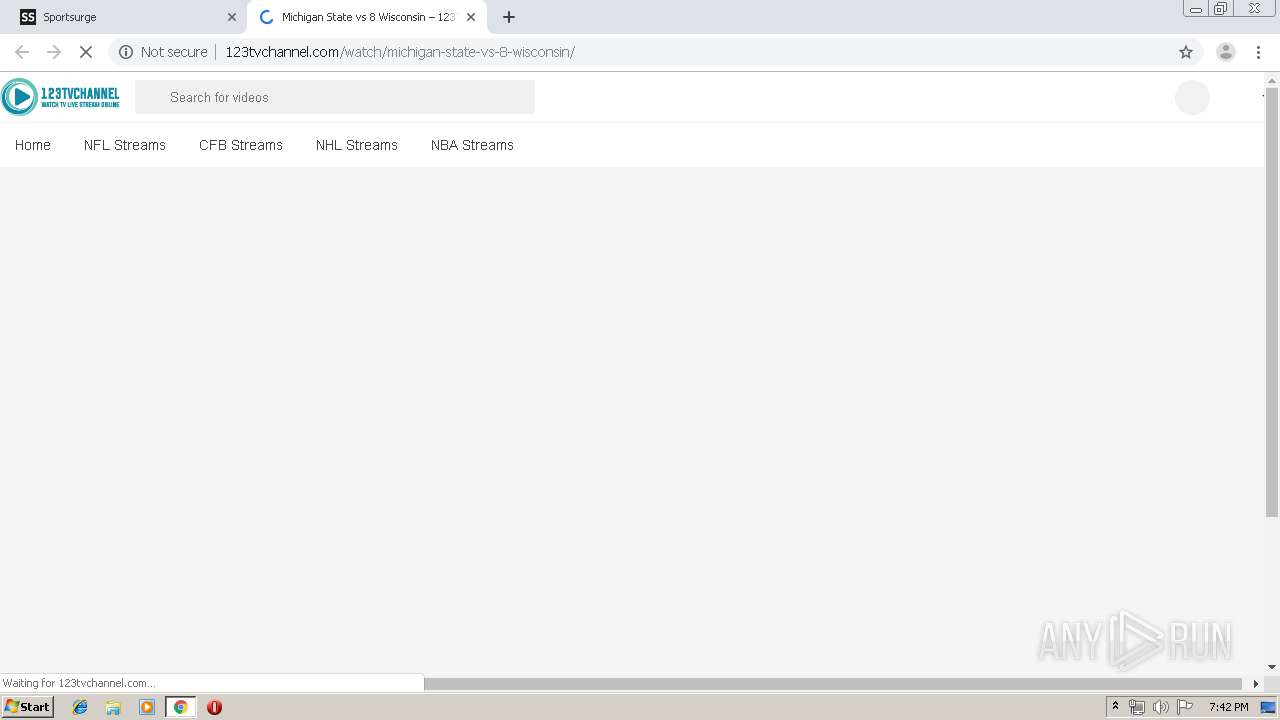Image resolution: width=1280 pixels, height=720 pixels.
Task: Go back using browser back arrow
Action: (22, 52)
